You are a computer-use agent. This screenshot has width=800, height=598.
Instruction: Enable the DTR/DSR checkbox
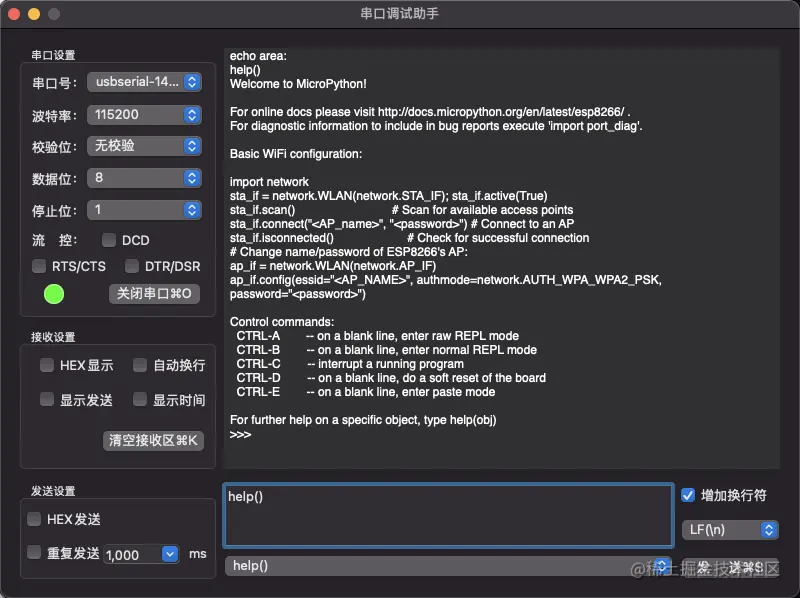(x=132, y=266)
